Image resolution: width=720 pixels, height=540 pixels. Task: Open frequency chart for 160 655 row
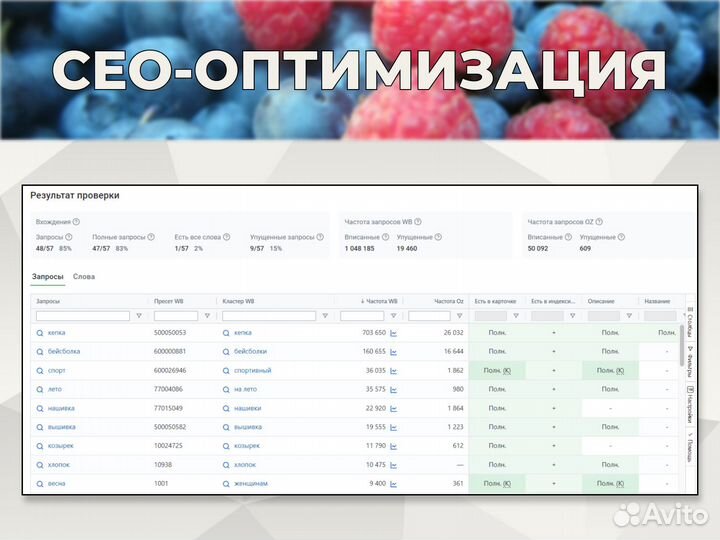click(x=394, y=352)
